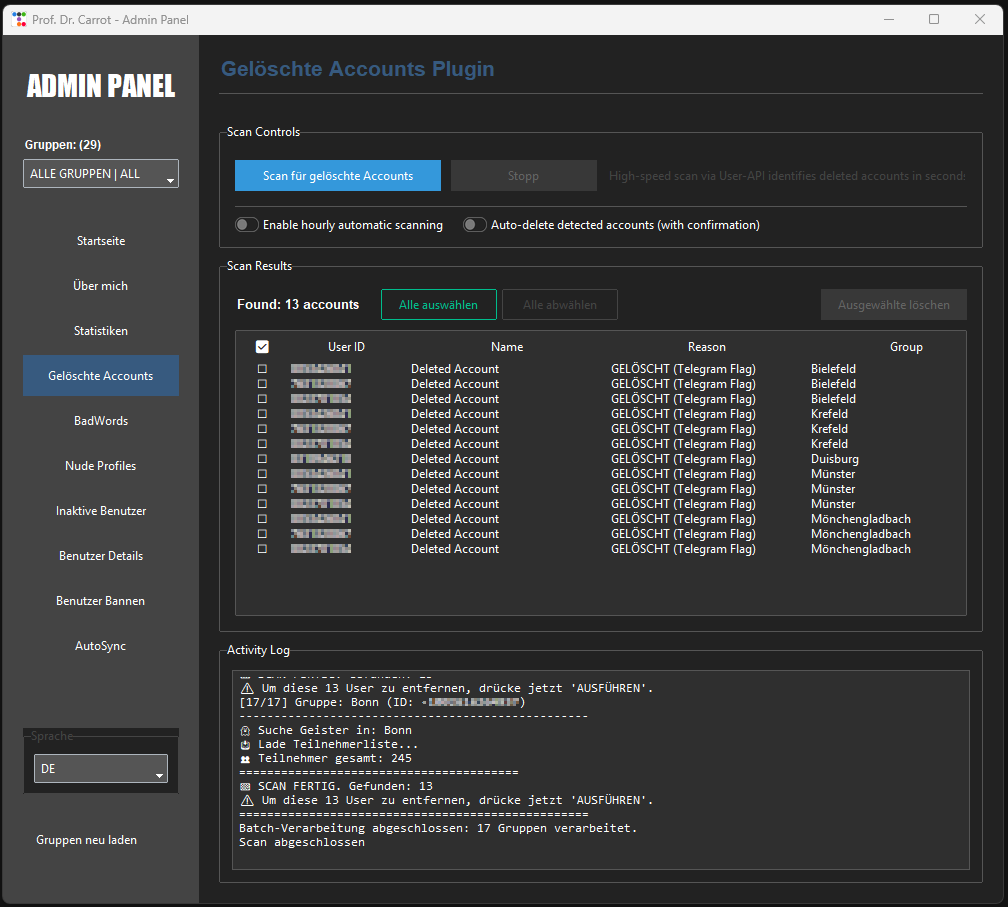Open the AutoSync page
The image size is (1008, 907).
pyautogui.click(x=101, y=646)
